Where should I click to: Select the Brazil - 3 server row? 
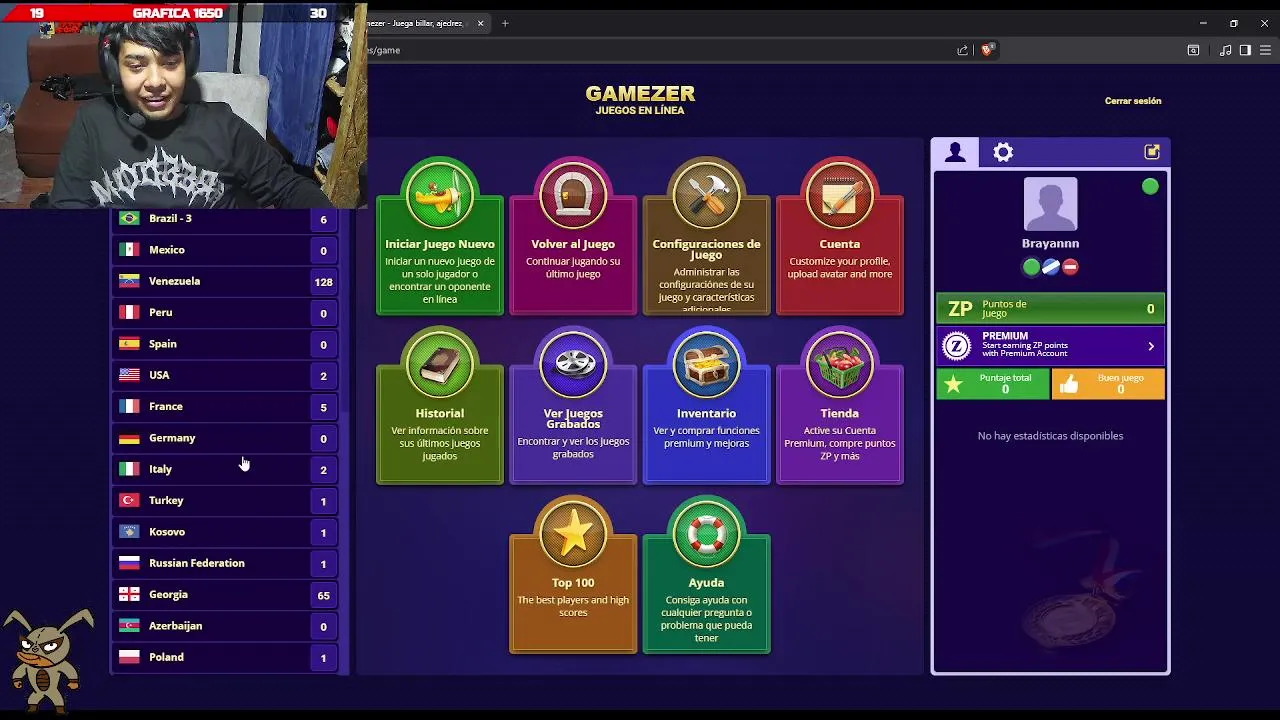pos(225,219)
